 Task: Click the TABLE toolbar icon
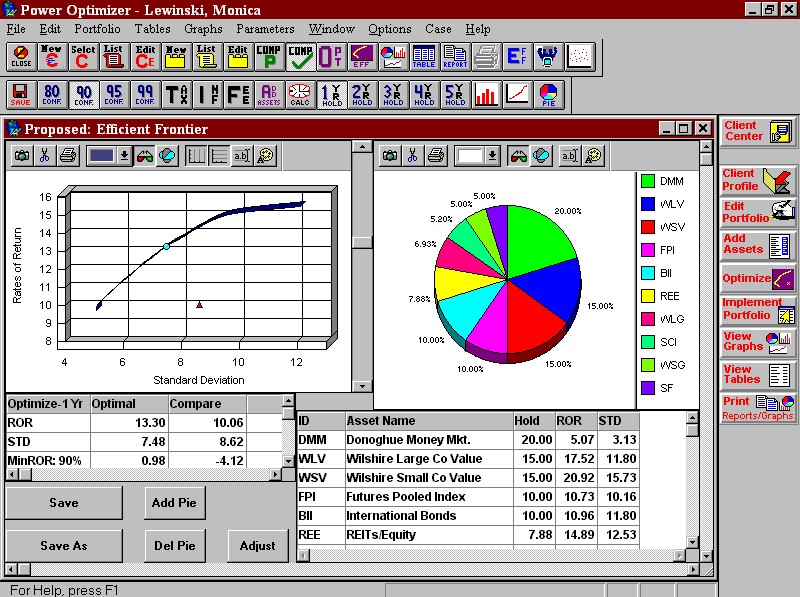[423, 56]
